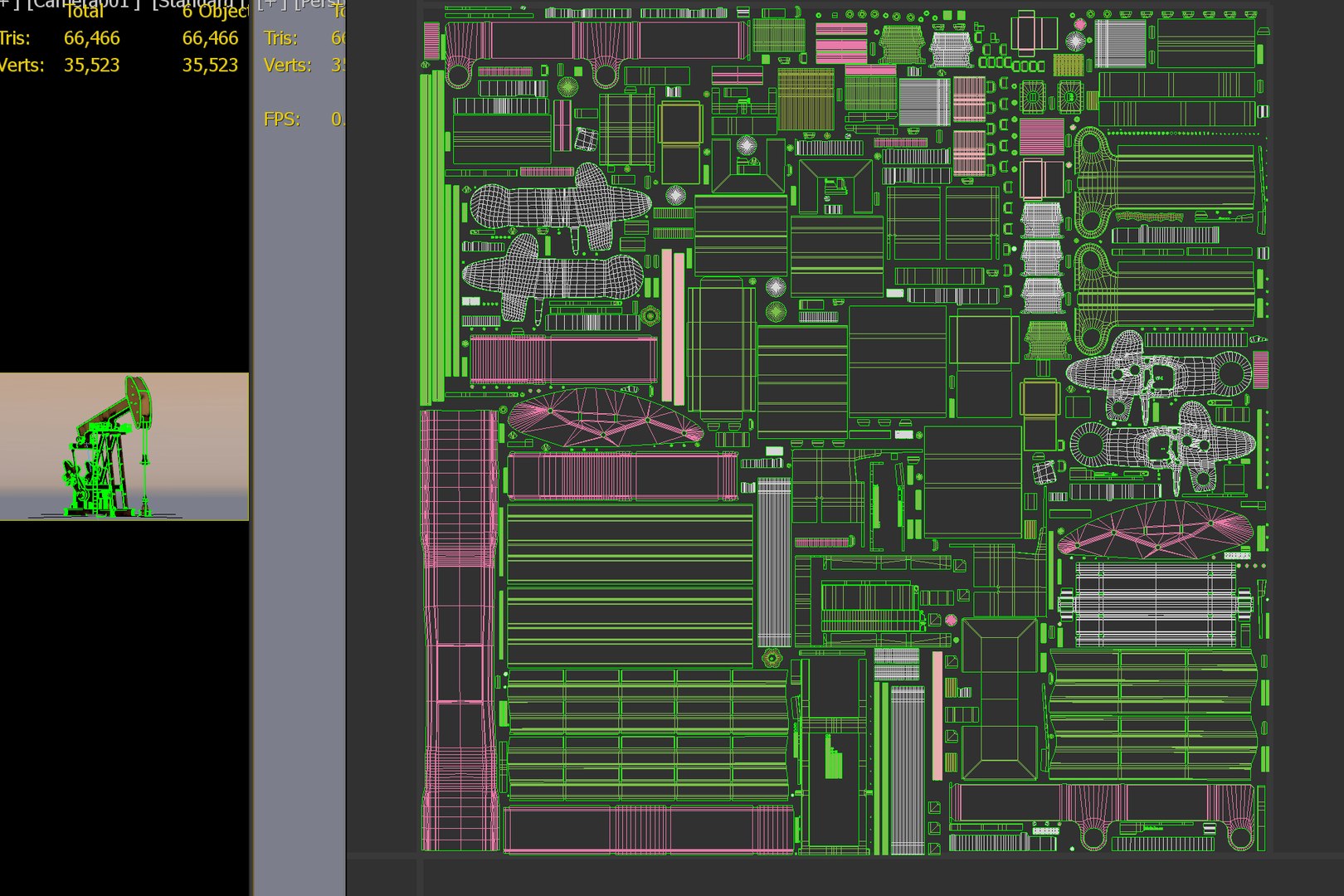Click the long solid green bars at left edge
The height and width of the screenshot is (896, 1344).
pos(432,236)
